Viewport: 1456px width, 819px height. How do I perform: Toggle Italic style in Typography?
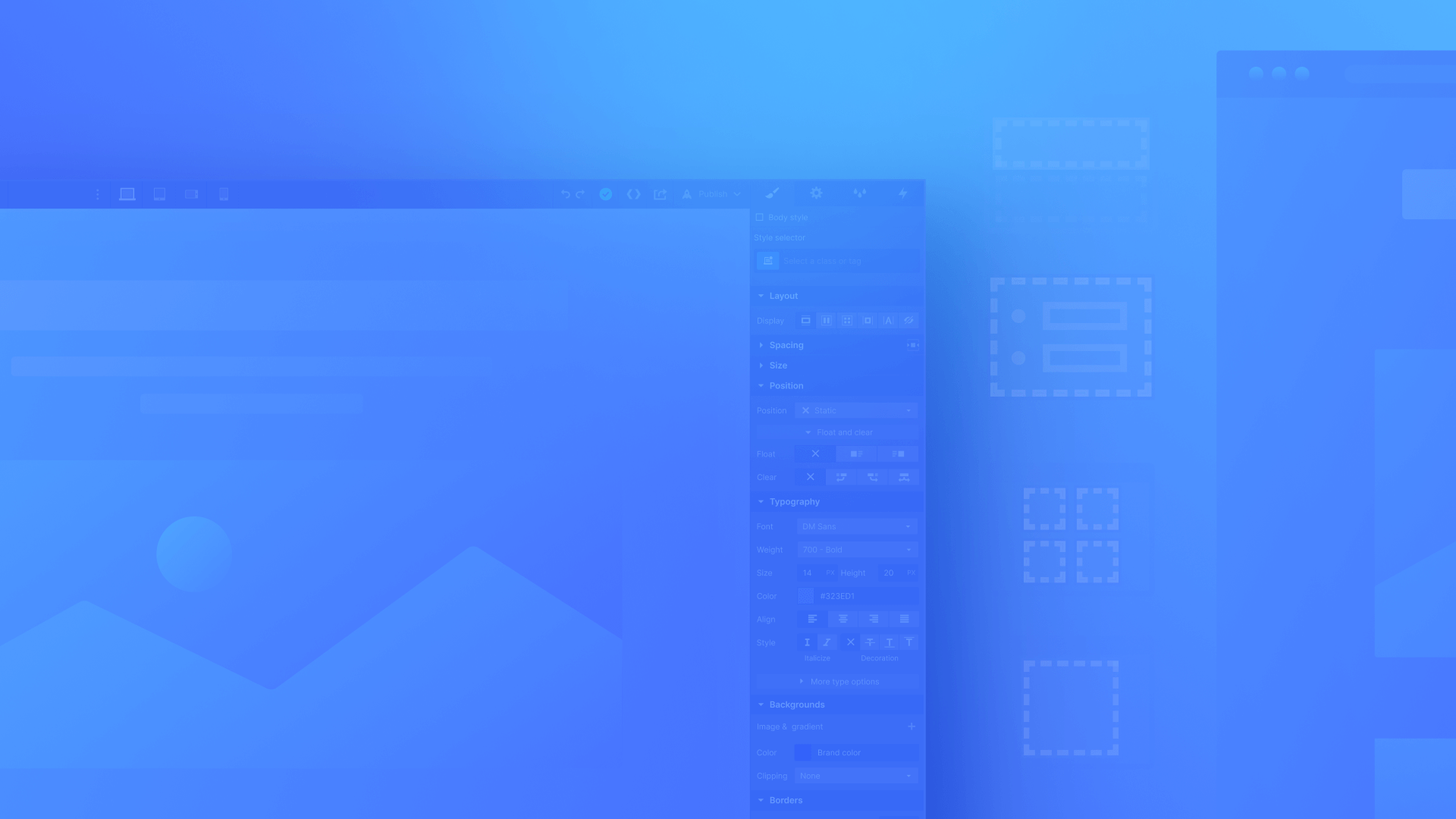click(x=827, y=642)
